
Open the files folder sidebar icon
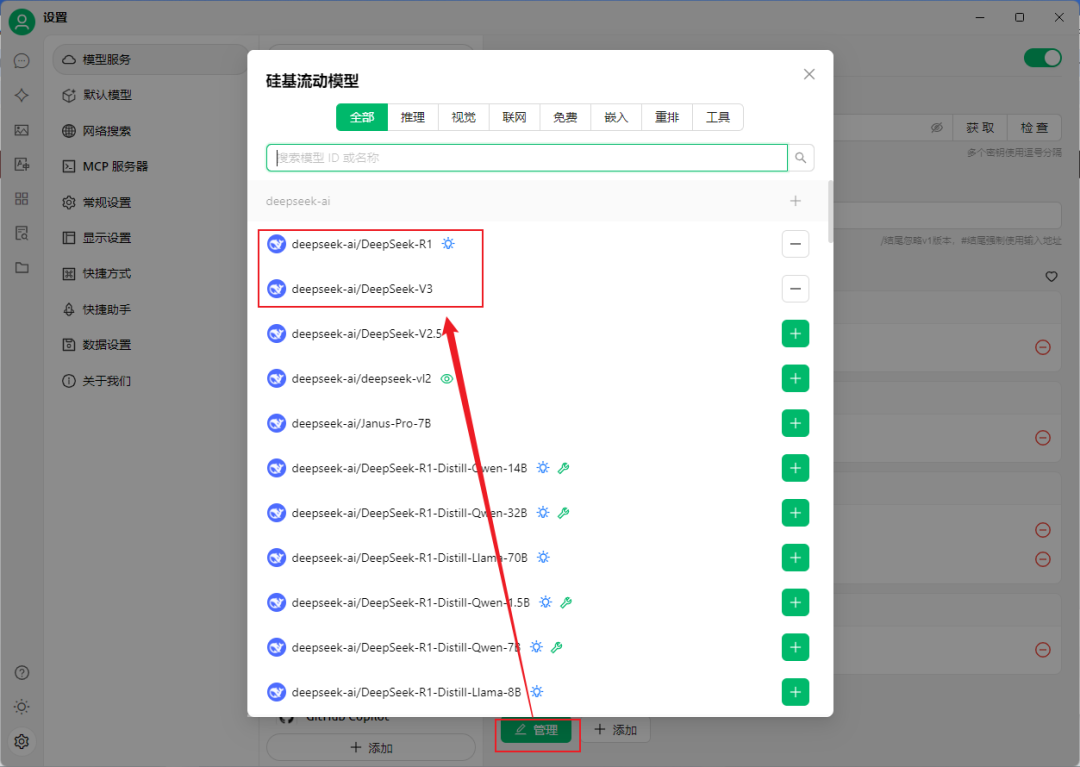pyautogui.click(x=21, y=267)
